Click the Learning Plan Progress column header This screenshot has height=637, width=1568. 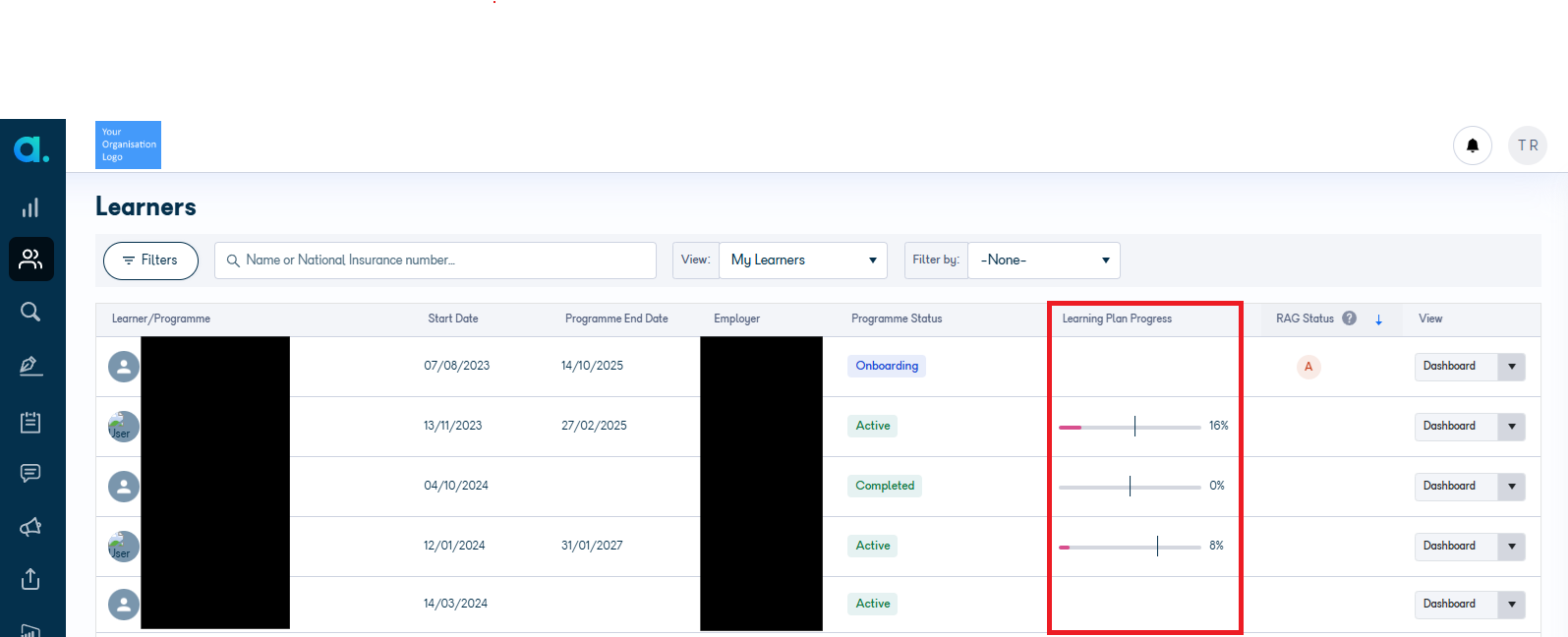point(1117,319)
